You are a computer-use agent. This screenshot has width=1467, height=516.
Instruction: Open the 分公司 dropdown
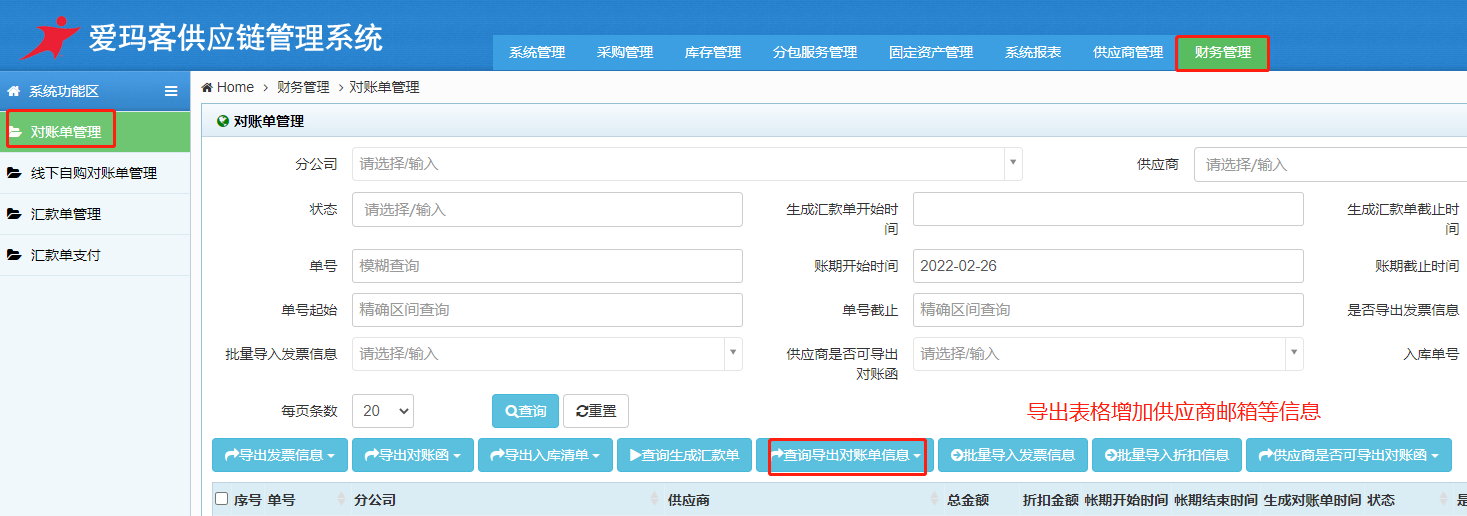687,164
